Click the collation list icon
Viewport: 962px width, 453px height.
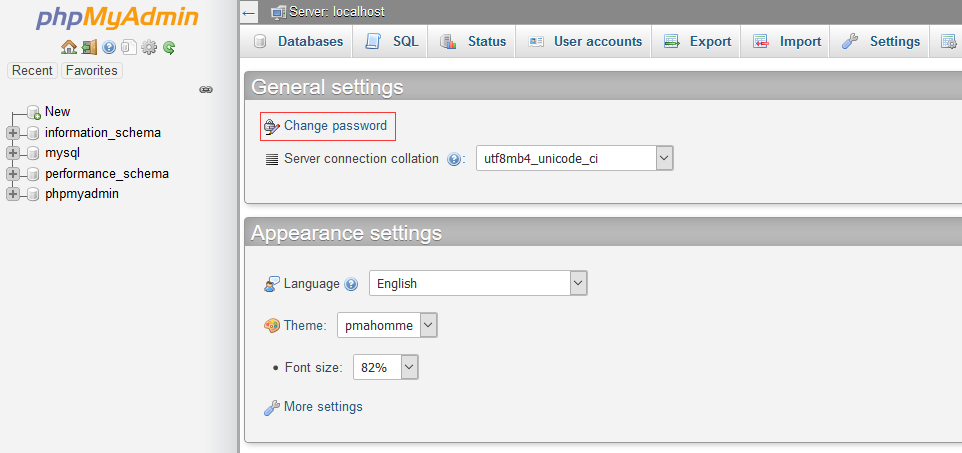(x=272, y=160)
